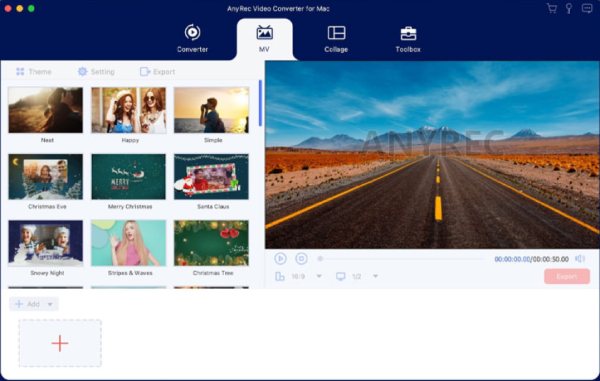Choose the Simple theme thumbnail
The width and height of the screenshot is (600, 381).
click(212, 110)
